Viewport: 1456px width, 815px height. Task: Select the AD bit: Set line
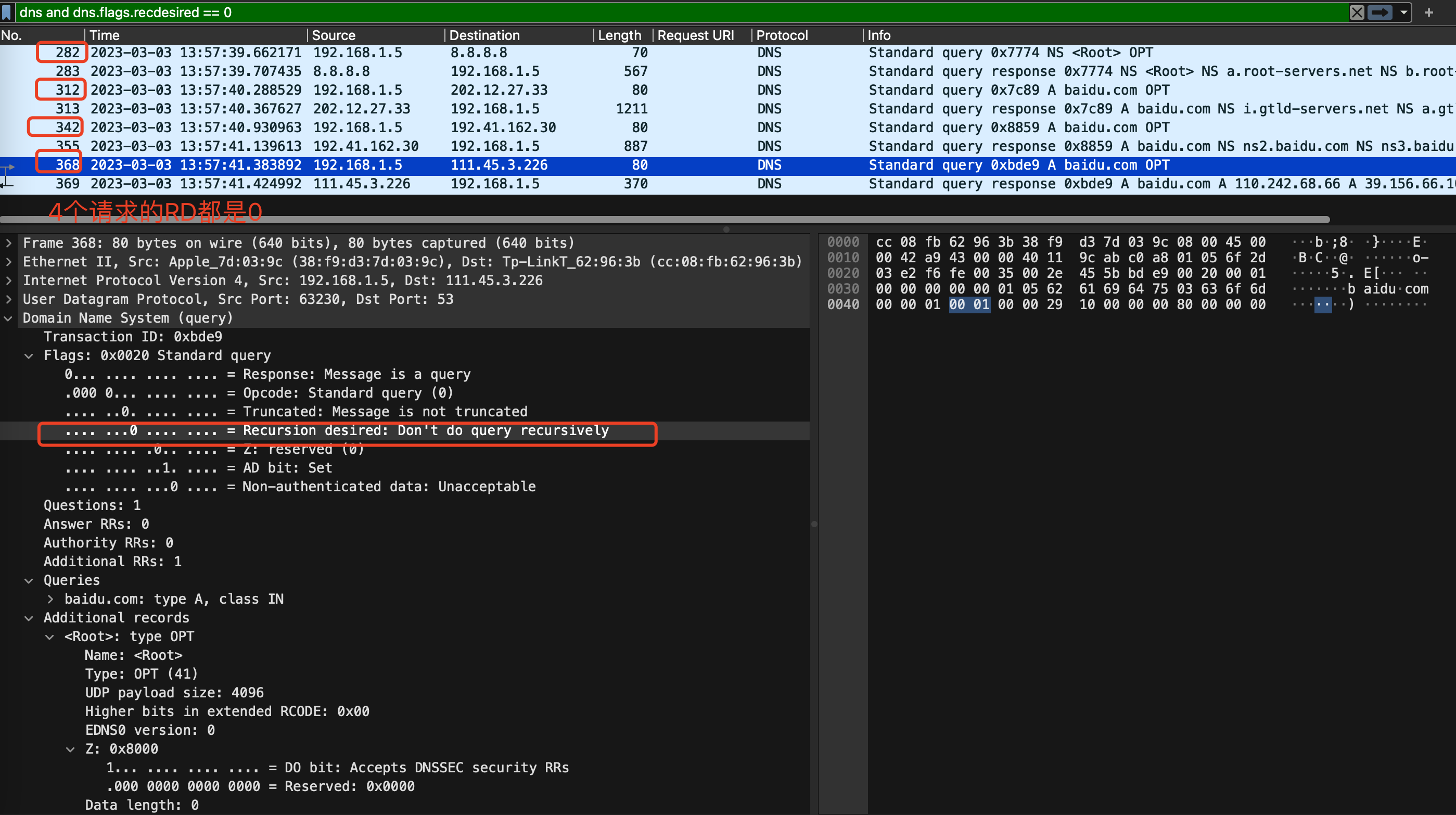point(198,468)
